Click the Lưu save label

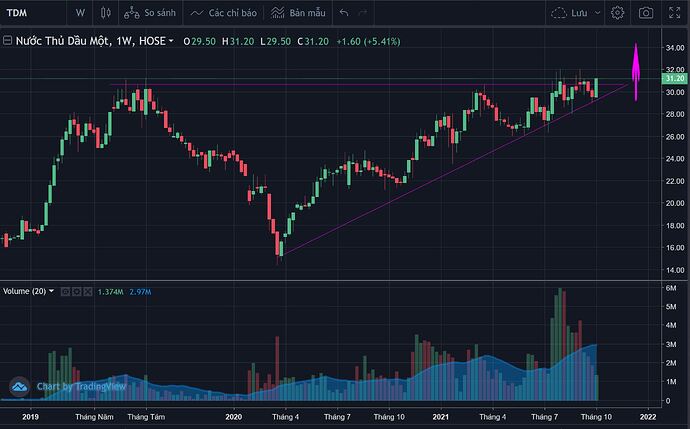pyautogui.click(x=579, y=13)
